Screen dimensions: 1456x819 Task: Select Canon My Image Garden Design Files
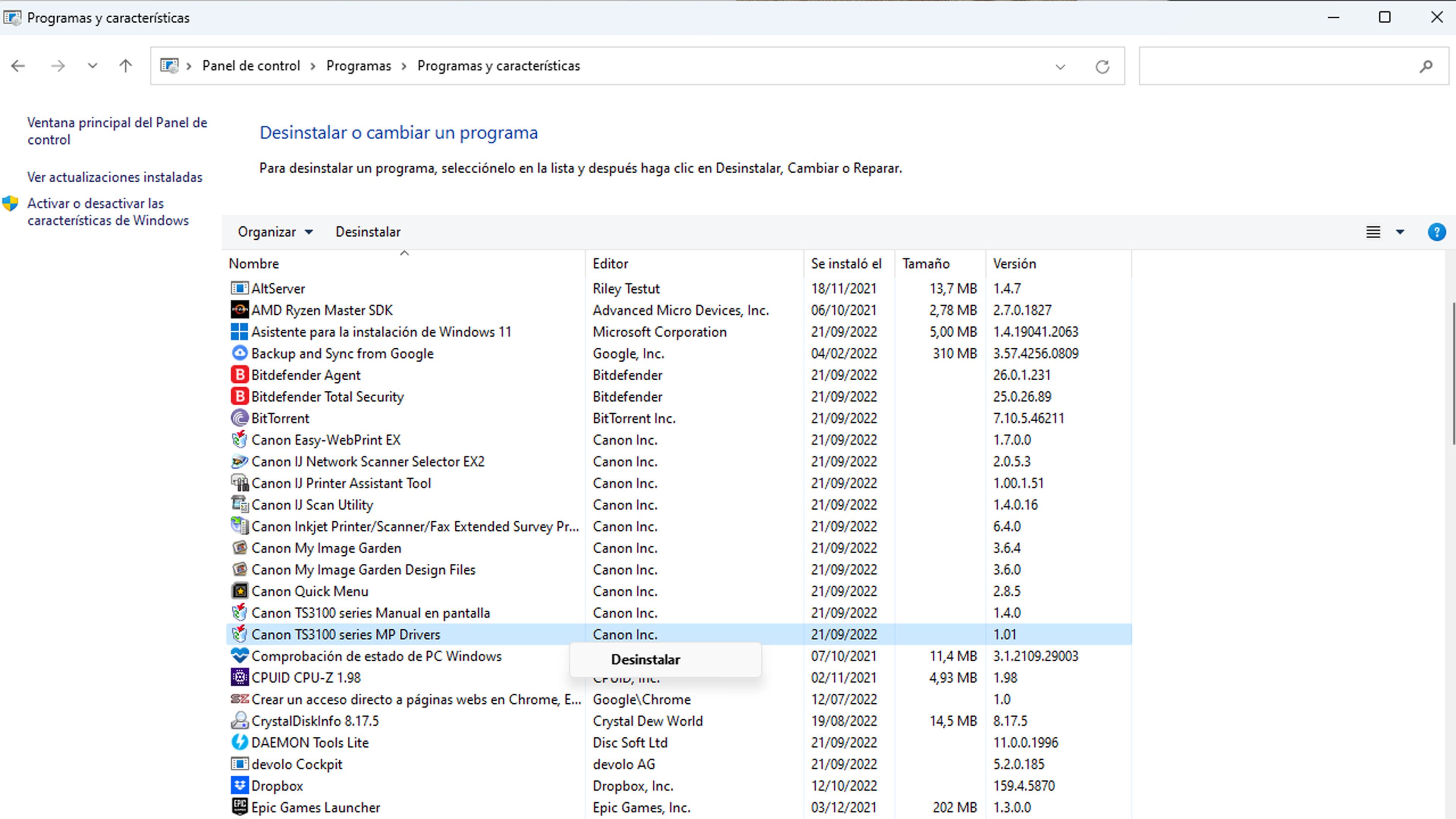[x=678, y=570]
